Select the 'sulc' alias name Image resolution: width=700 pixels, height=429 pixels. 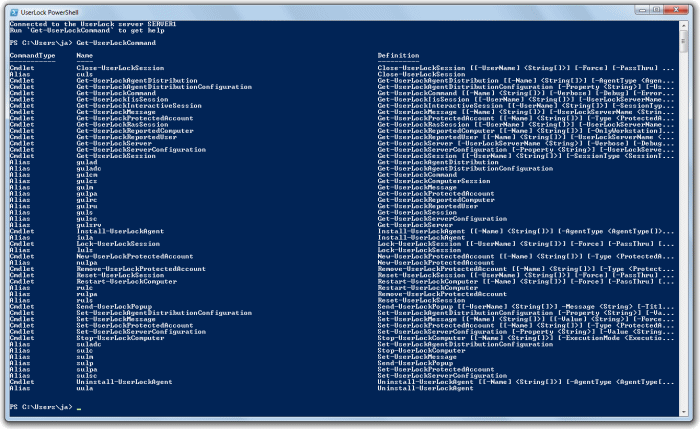point(84,350)
